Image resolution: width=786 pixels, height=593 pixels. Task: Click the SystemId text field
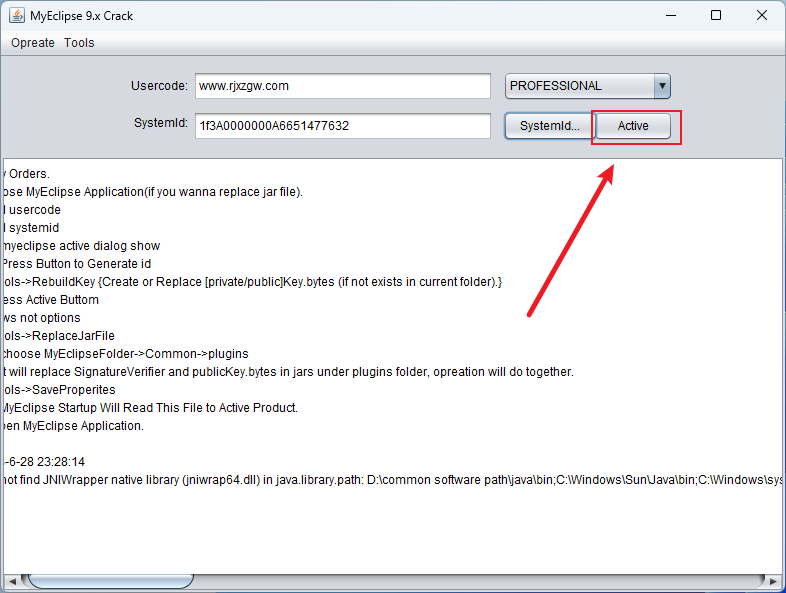pos(343,126)
